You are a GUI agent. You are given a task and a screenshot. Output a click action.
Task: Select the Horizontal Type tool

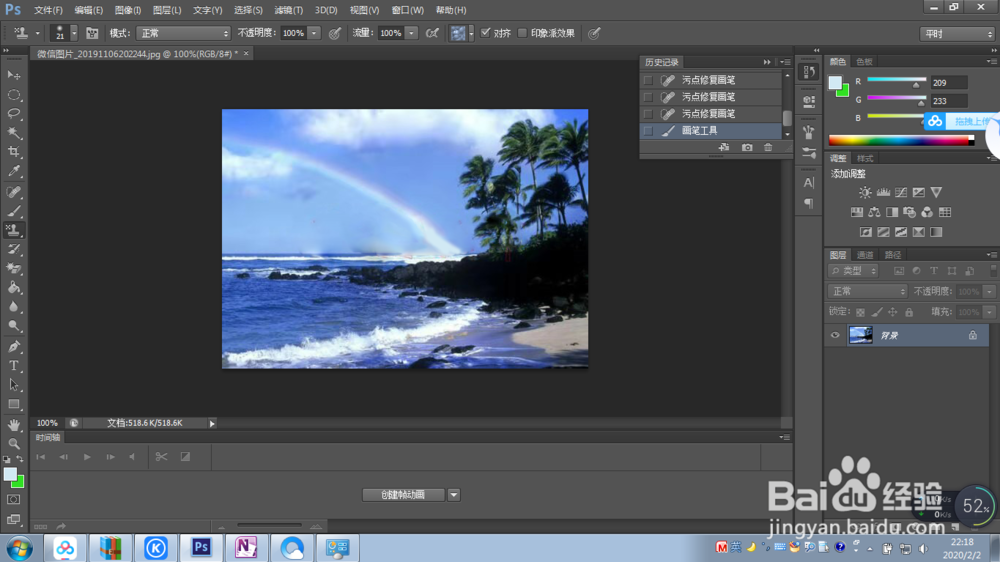[x=13, y=366]
